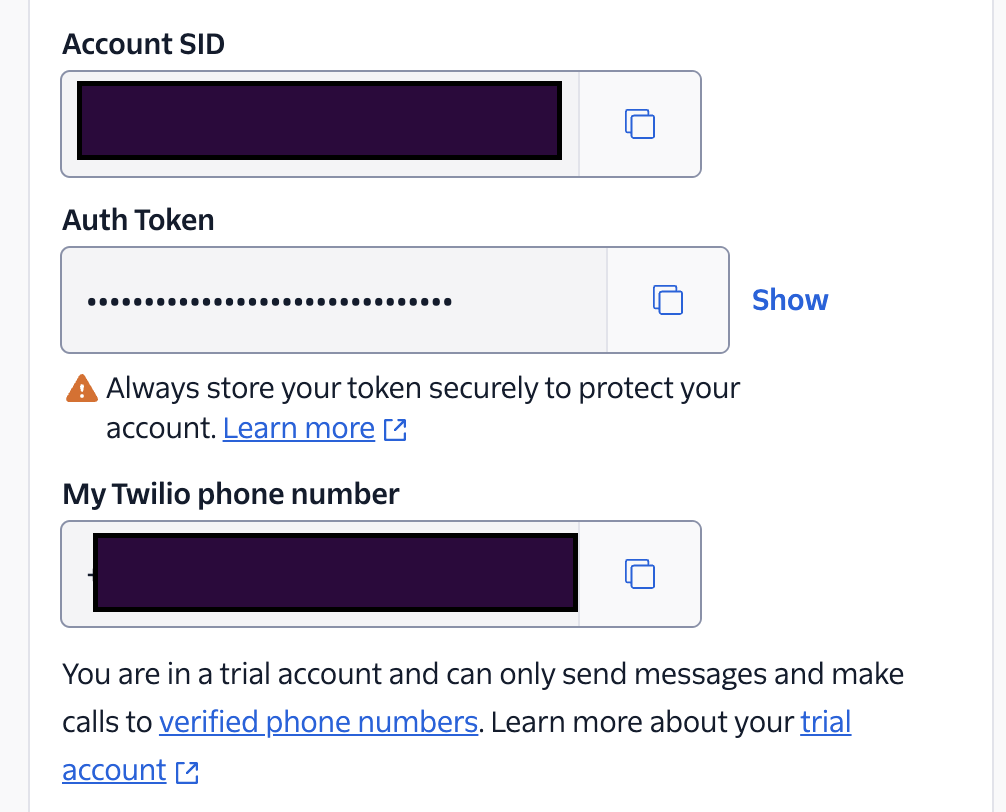
Task: Open the Learn more link
Action: (299, 428)
